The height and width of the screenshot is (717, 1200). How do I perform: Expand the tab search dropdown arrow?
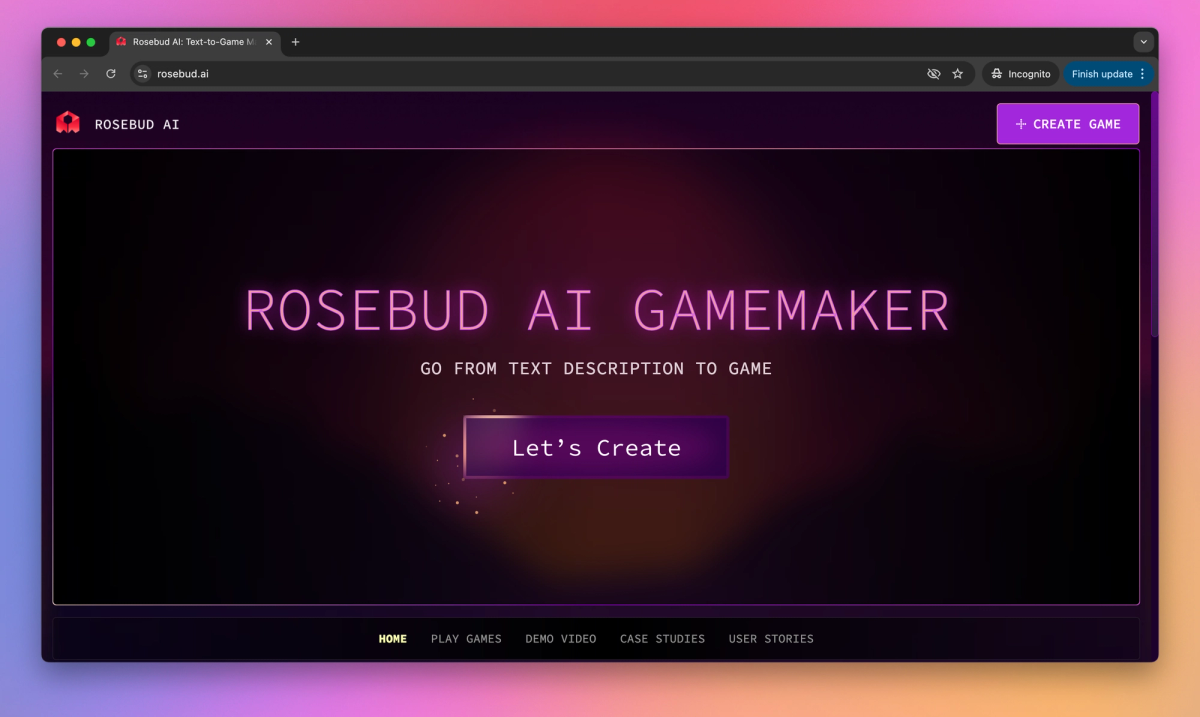1143,42
